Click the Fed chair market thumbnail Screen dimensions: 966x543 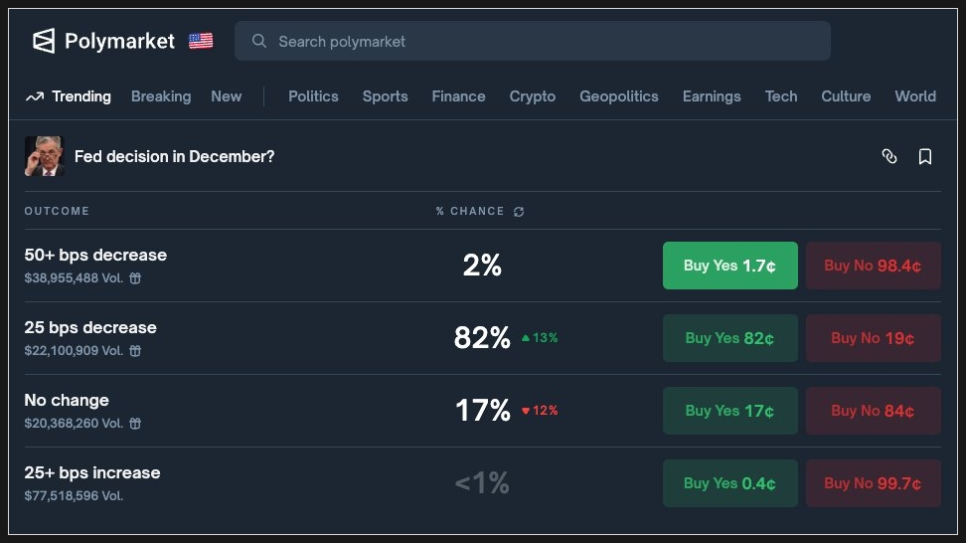(44, 156)
